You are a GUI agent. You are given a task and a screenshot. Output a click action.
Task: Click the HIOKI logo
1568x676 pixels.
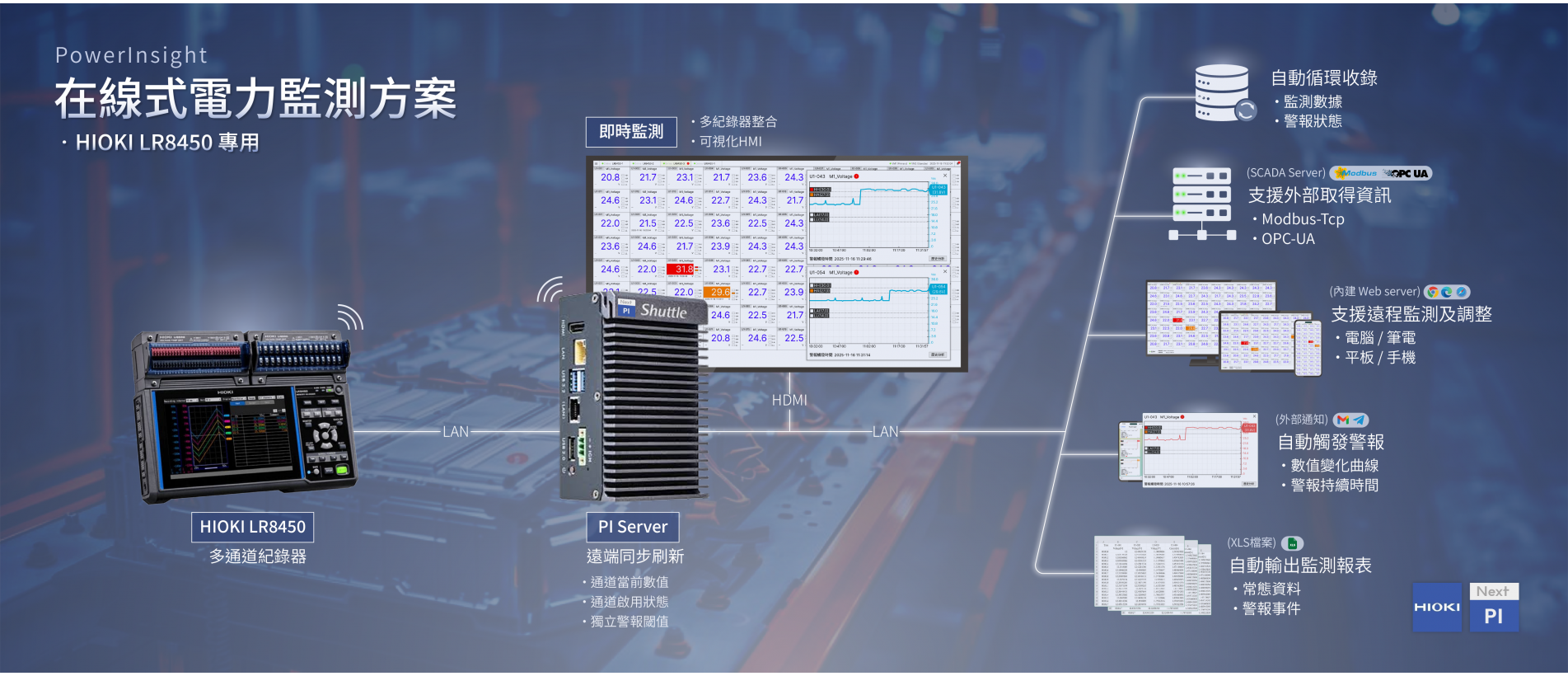pyautogui.click(x=1436, y=608)
